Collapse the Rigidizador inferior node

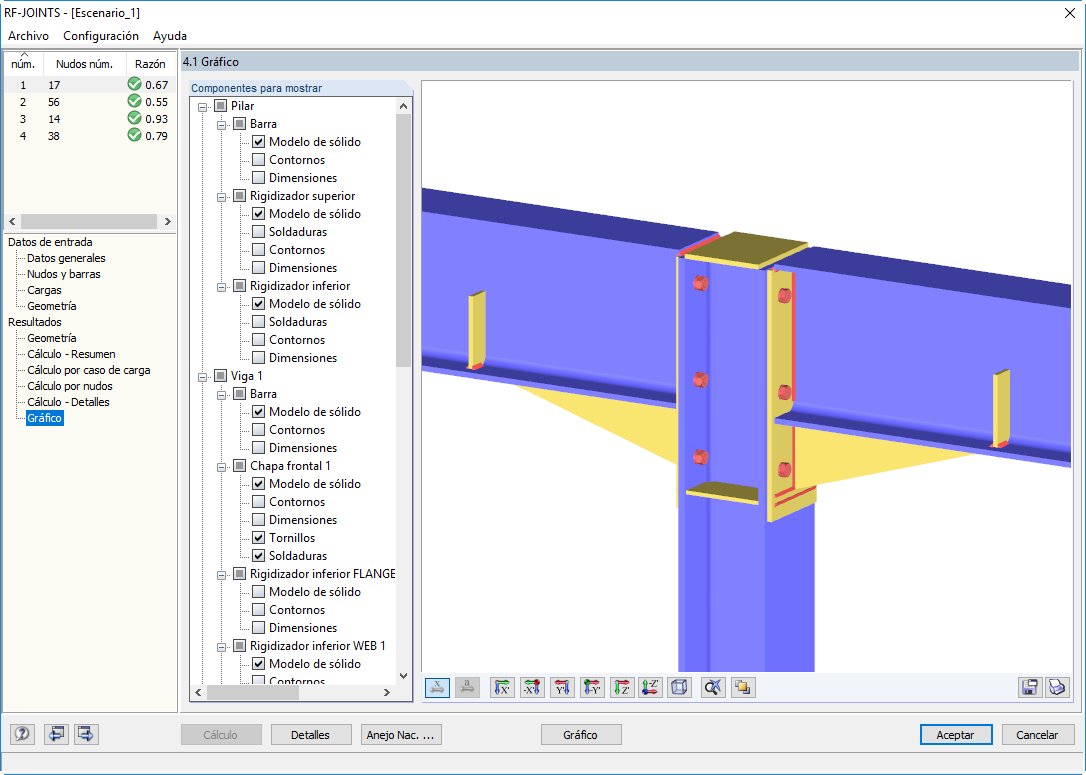coord(222,287)
